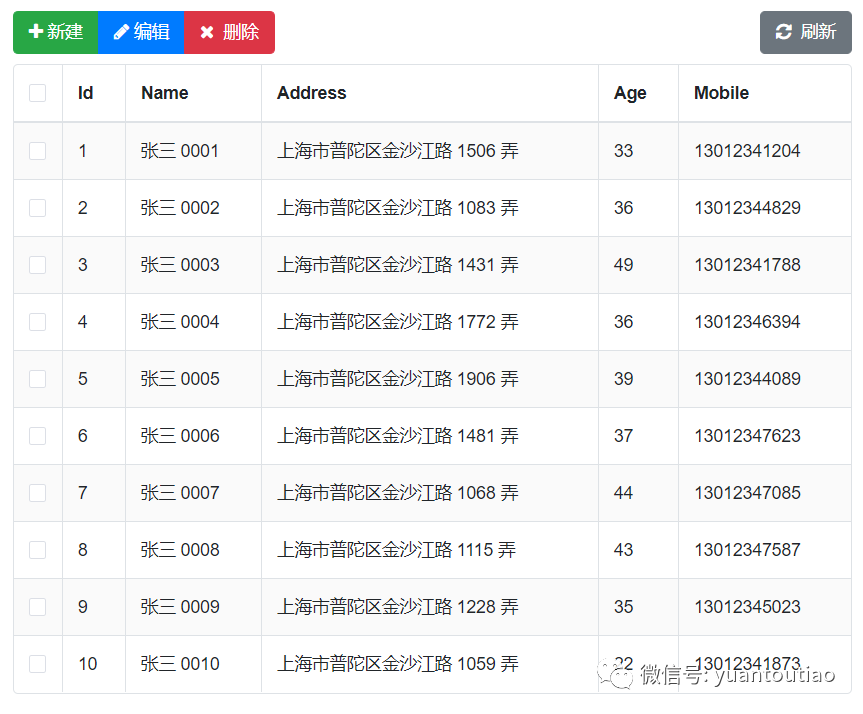Check the checkbox for row Id 2
Screen dimensions: 863x714
tap(37, 208)
